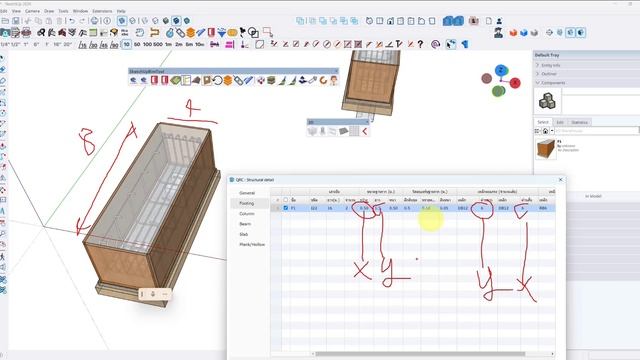640x360 pixels.
Task: Select the 50 scale preset
Action: pos(137,44)
